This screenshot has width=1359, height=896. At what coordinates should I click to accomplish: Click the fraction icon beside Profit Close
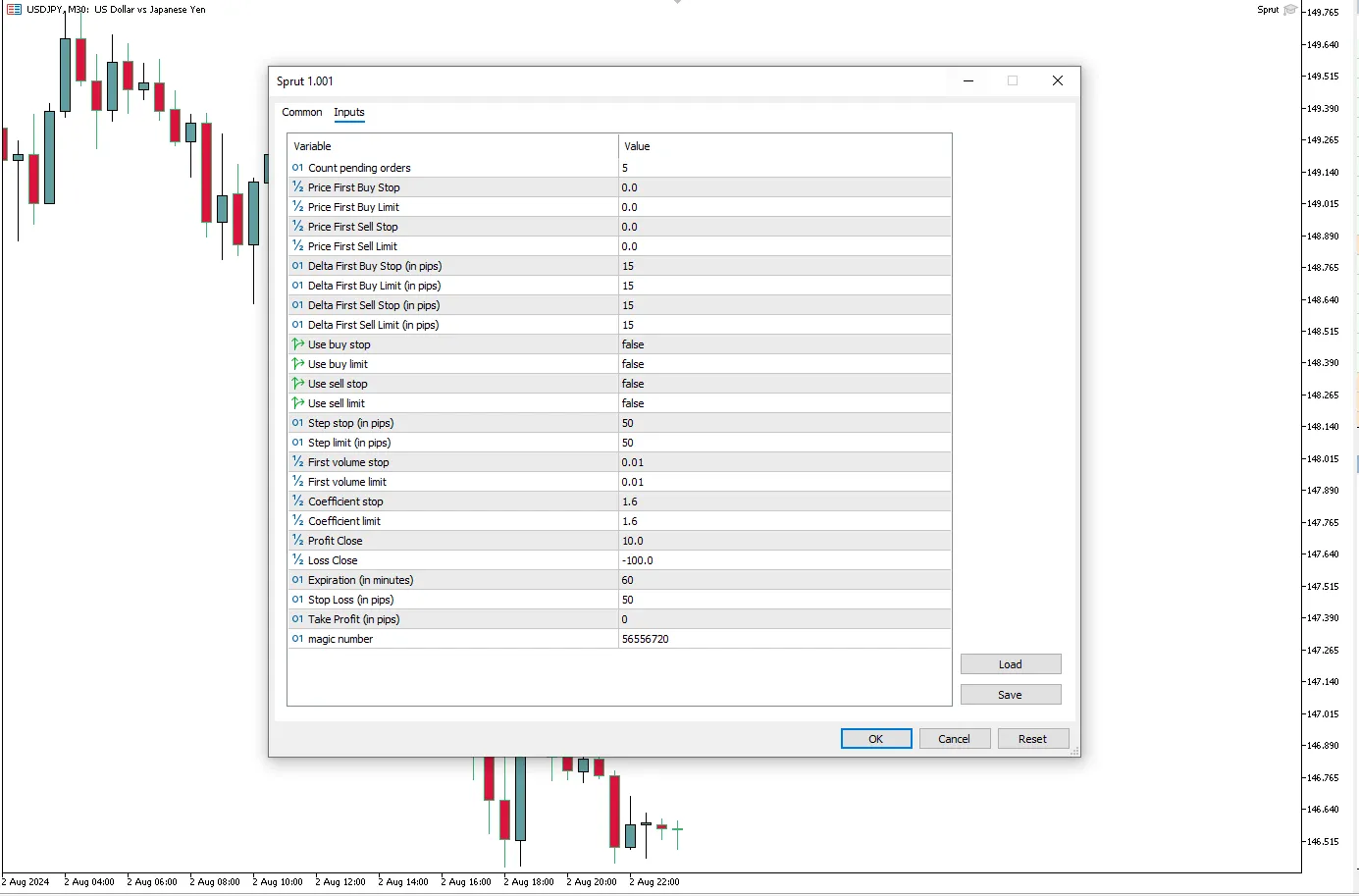(x=297, y=541)
